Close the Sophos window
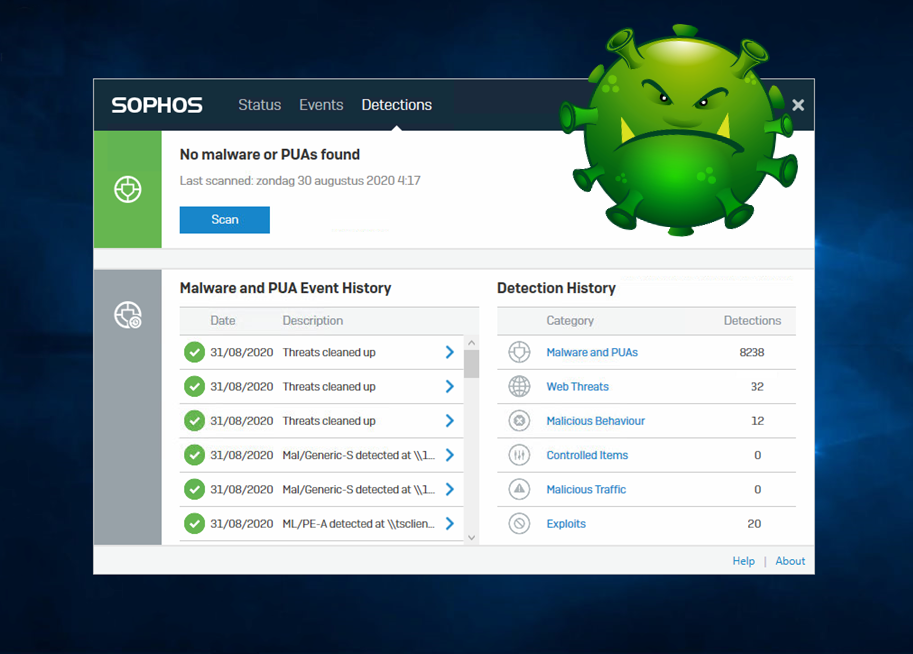The image size is (913, 654). point(798,105)
